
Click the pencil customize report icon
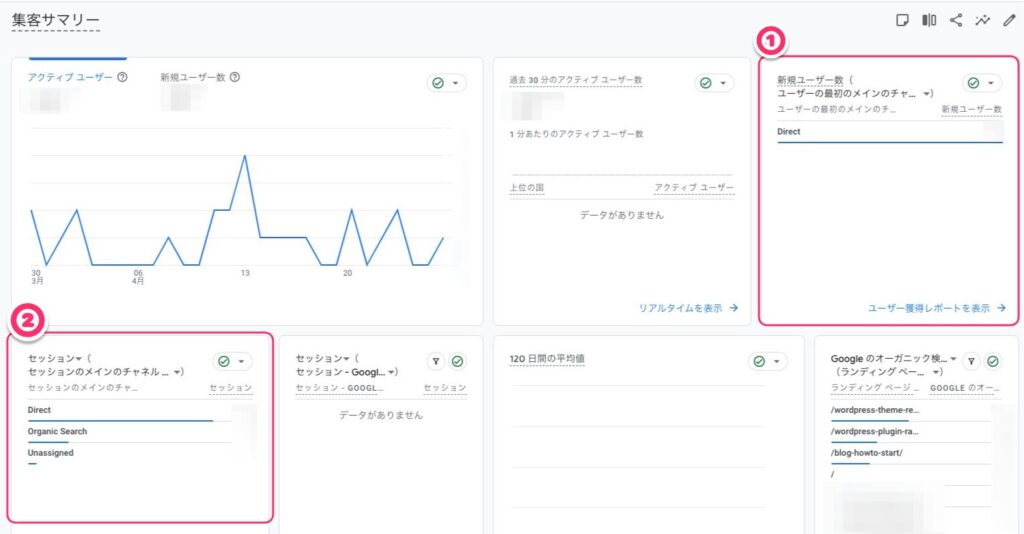click(x=1008, y=20)
